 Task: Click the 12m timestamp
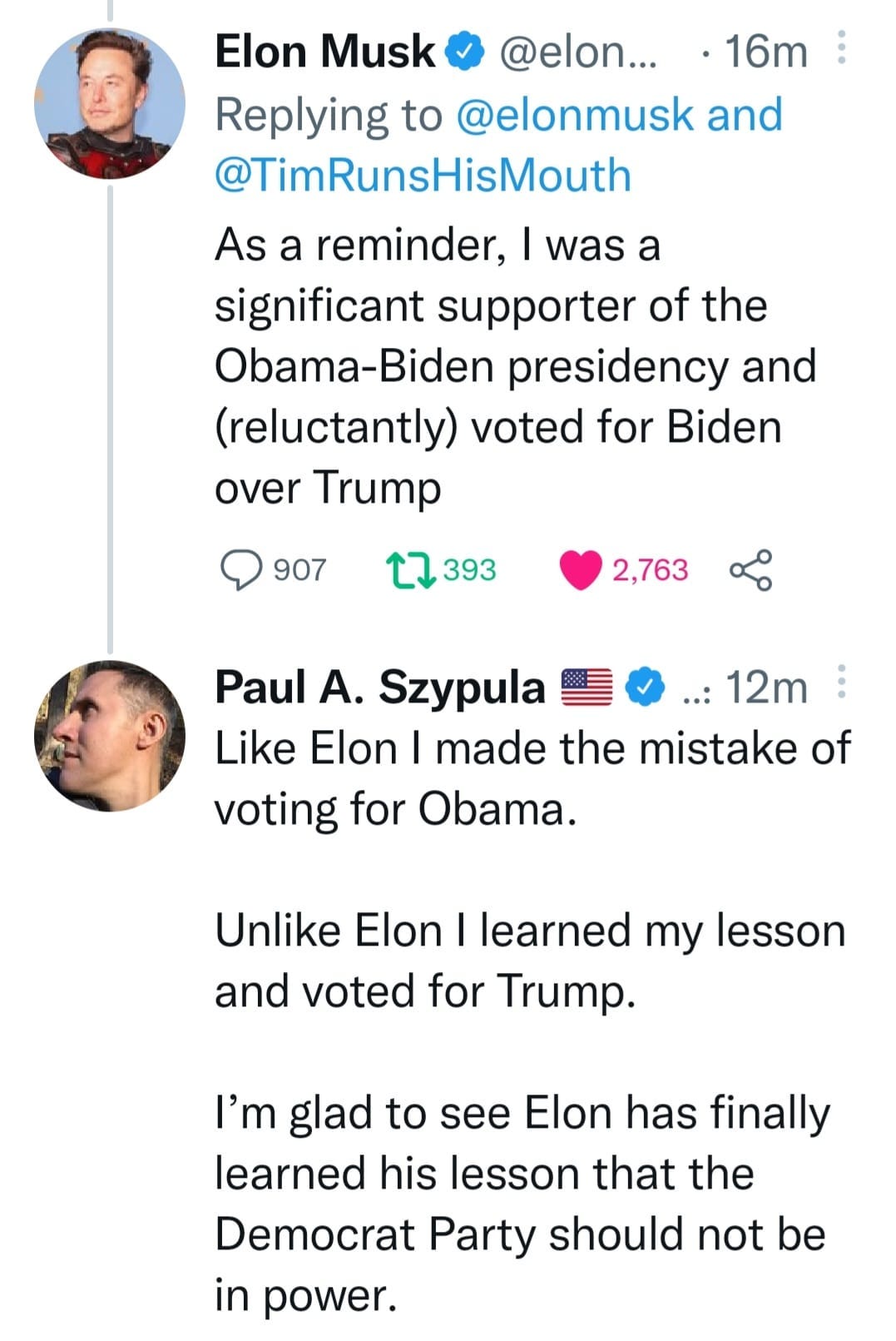[765, 688]
